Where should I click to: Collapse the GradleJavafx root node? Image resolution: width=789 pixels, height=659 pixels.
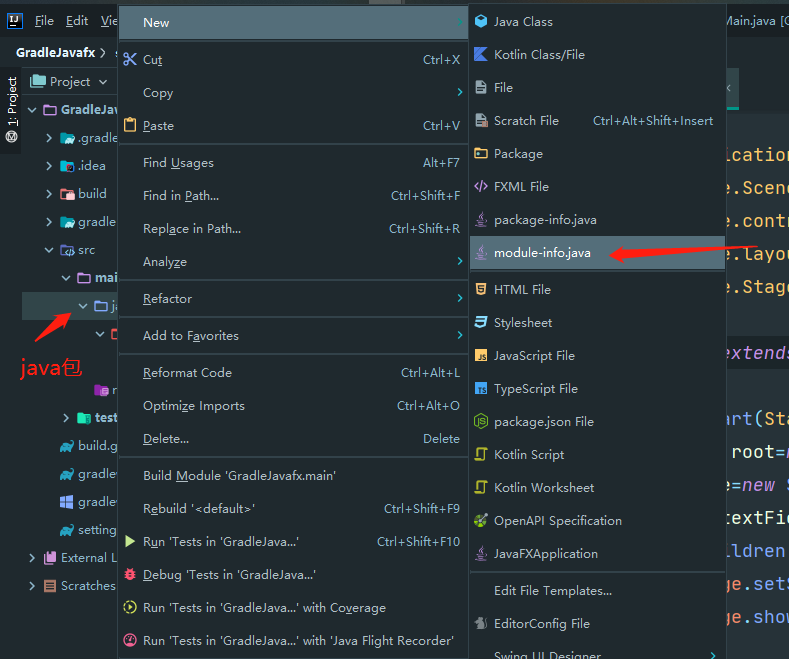pyautogui.click(x=32, y=110)
